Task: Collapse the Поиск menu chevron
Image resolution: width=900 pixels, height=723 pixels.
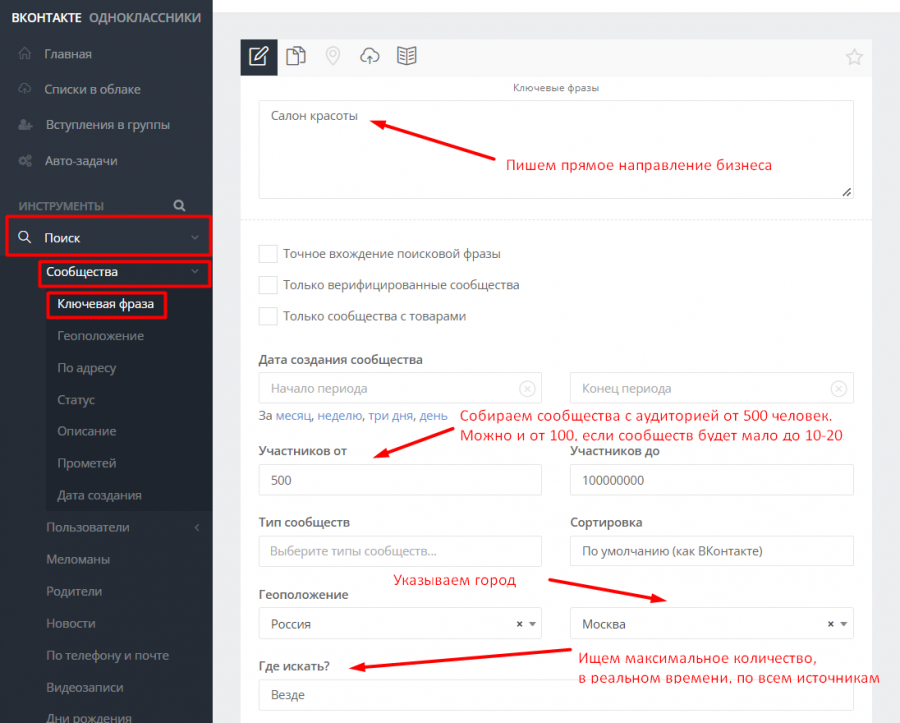Action: tap(195, 237)
